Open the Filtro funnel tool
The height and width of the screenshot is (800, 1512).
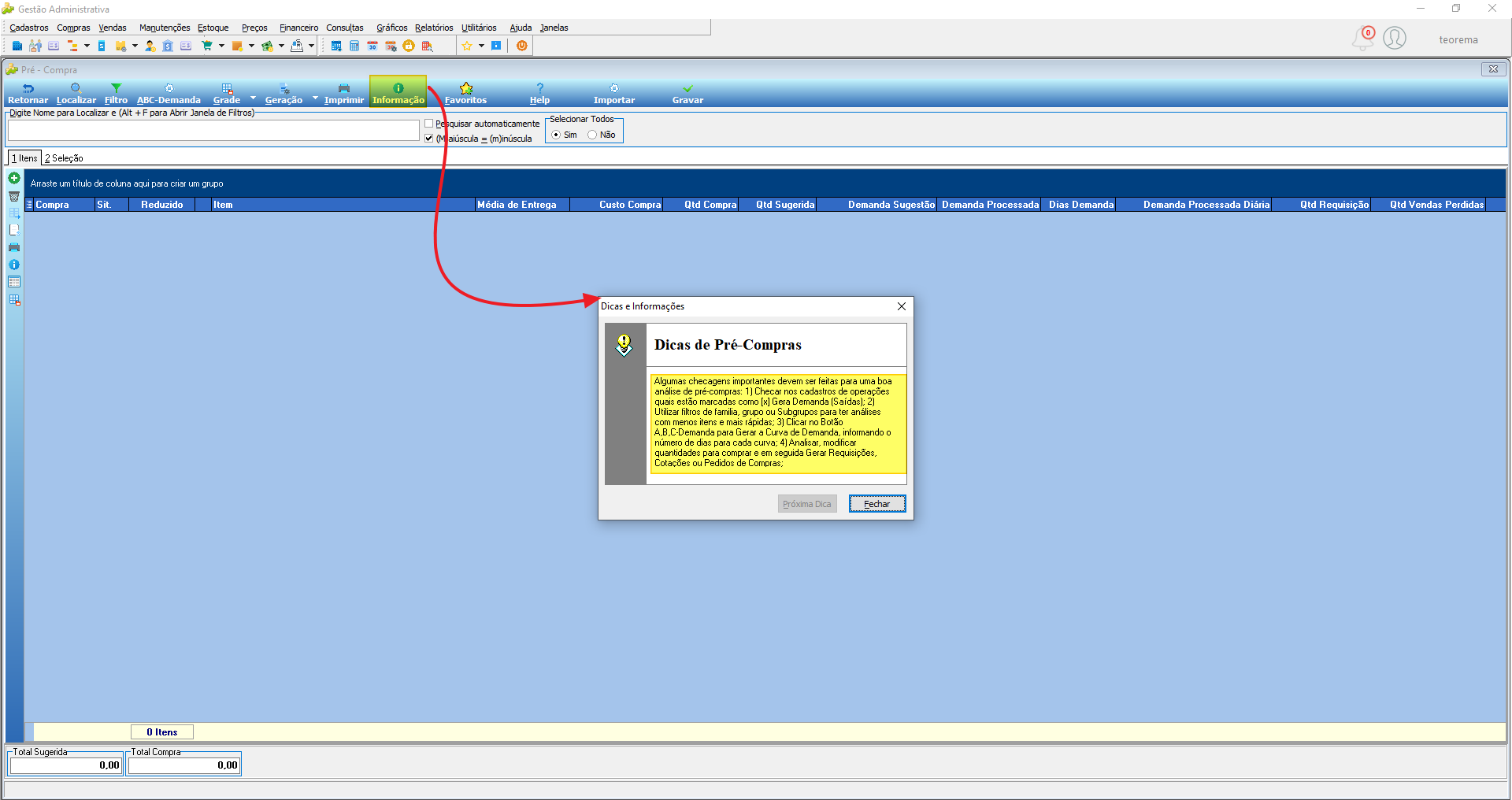[117, 94]
